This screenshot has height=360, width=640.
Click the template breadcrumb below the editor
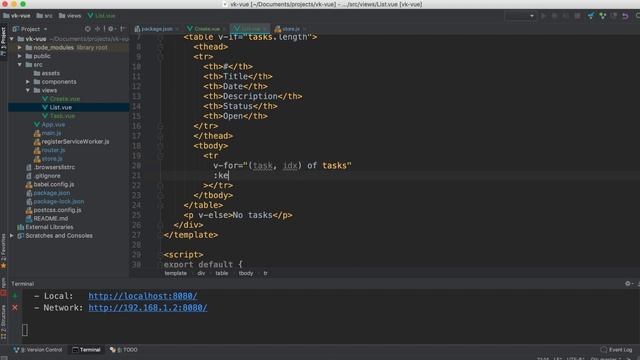coord(176,273)
